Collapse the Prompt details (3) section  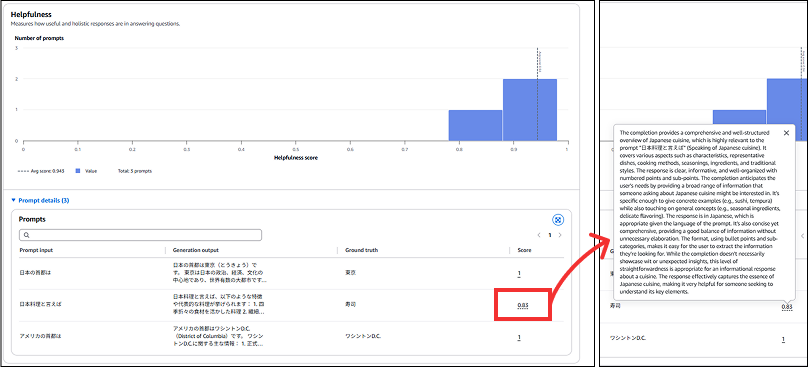point(40,201)
